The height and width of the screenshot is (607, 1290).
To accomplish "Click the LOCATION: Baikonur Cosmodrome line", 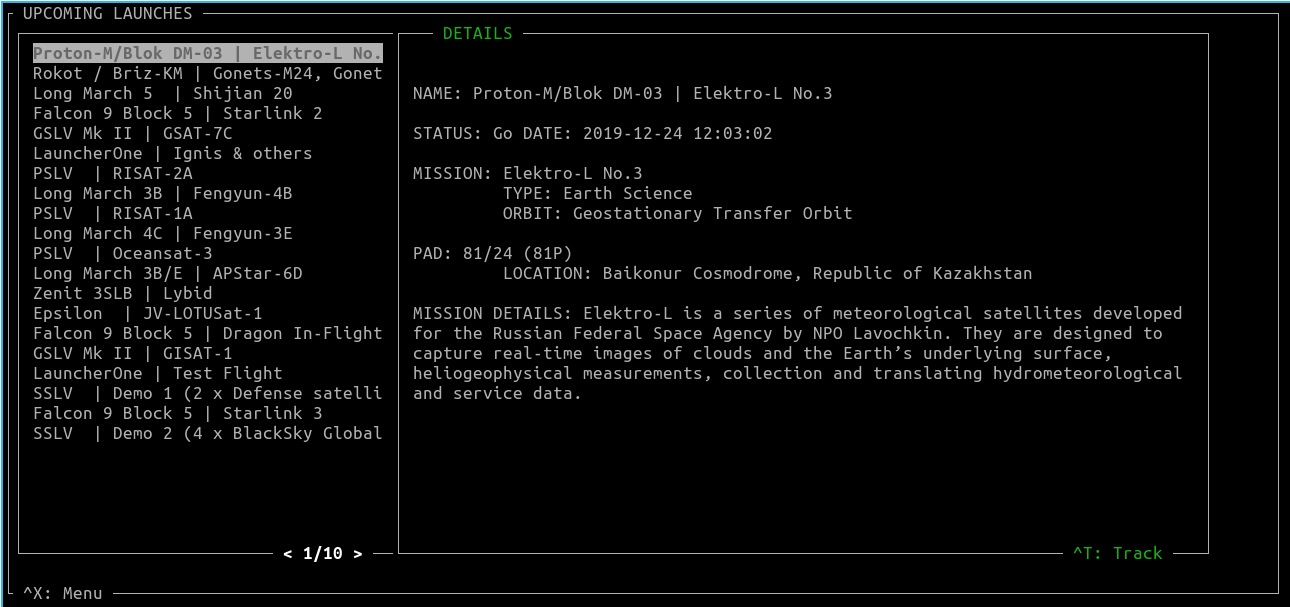I will tap(768, 273).
